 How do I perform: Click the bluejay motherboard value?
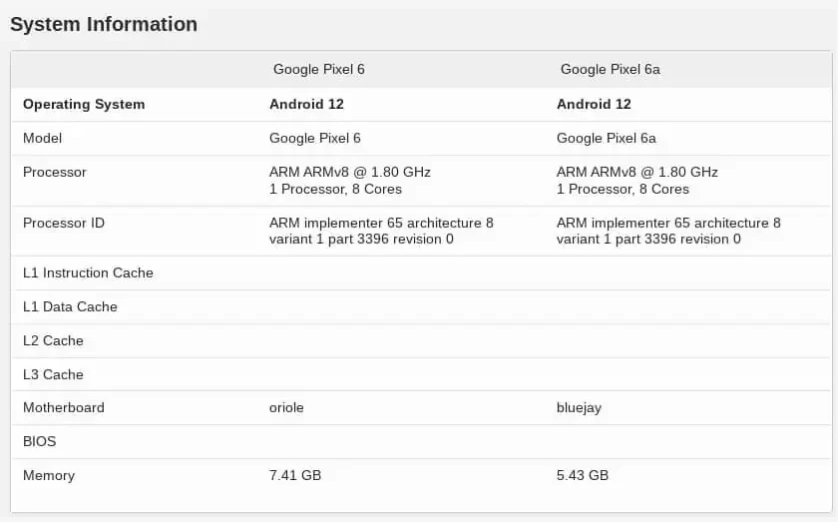pos(579,408)
